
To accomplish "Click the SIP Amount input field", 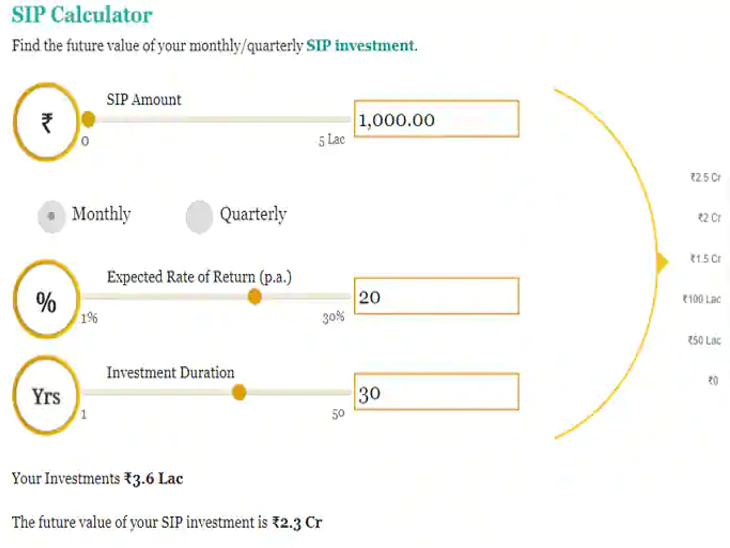I will [436, 120].
